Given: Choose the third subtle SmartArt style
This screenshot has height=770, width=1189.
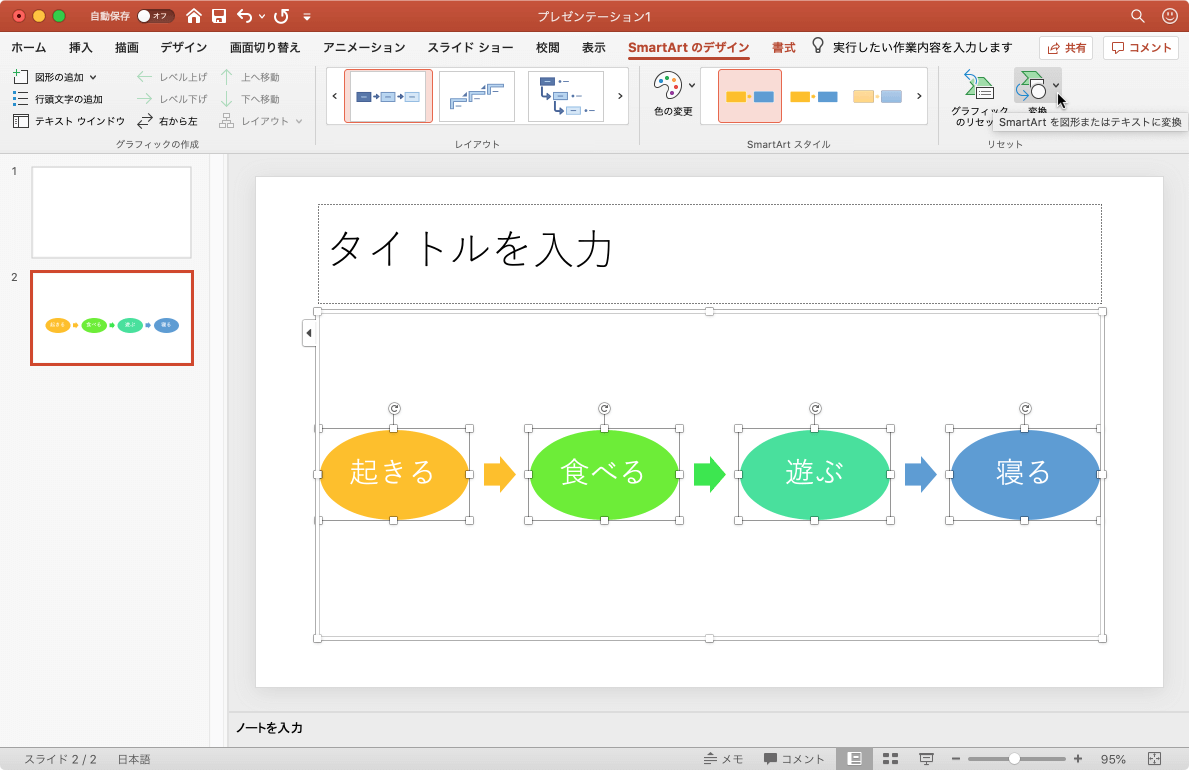Looking at the screenshot, I should point(877,96).
